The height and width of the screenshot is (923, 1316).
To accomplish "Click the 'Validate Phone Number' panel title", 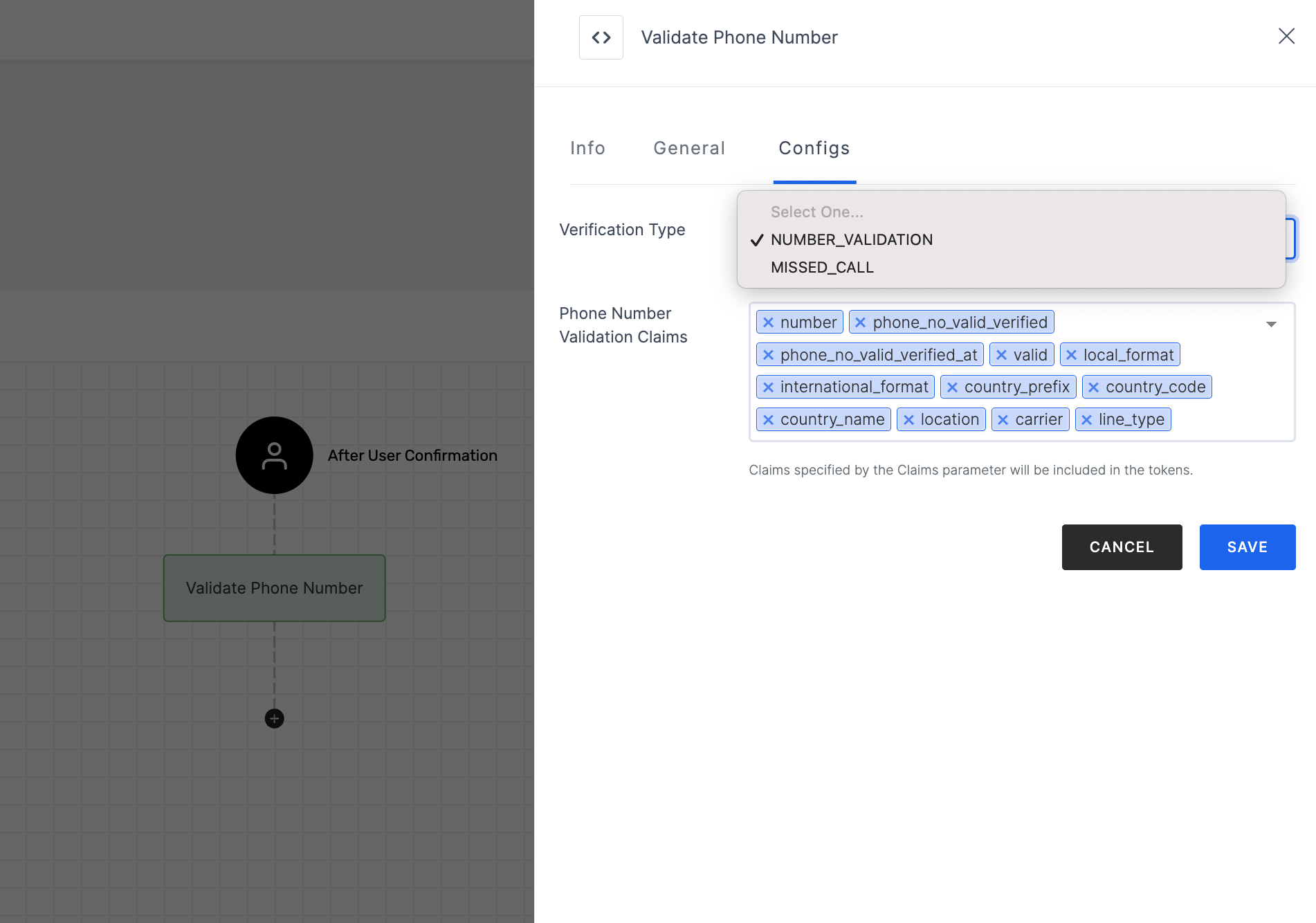I will coord(739,37).
